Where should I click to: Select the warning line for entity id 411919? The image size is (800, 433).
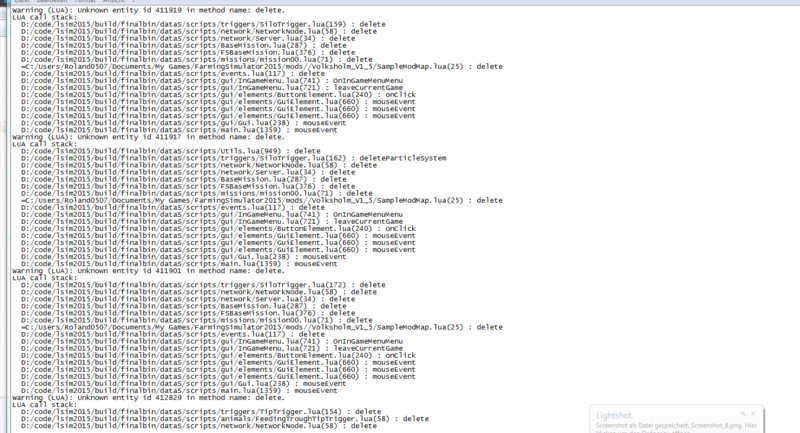click(148, 10)
